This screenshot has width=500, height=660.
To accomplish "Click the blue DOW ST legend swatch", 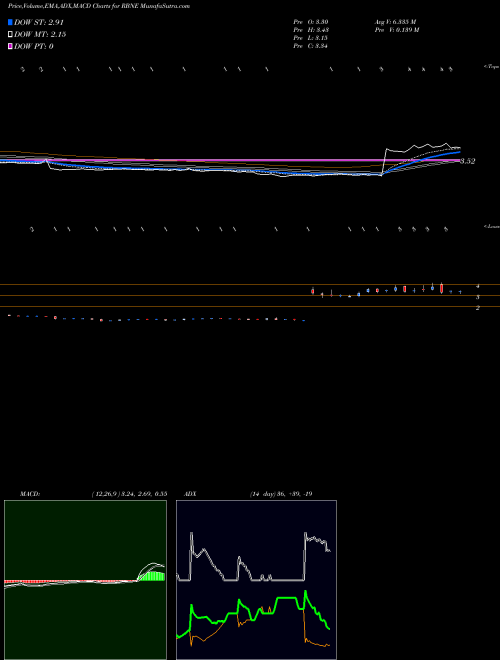I will pos(10,22).
